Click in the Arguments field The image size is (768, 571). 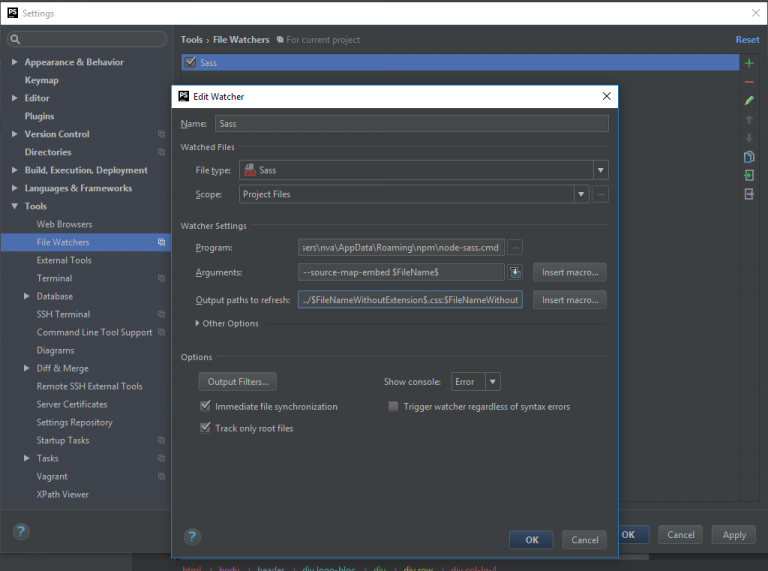coord(401,272)
